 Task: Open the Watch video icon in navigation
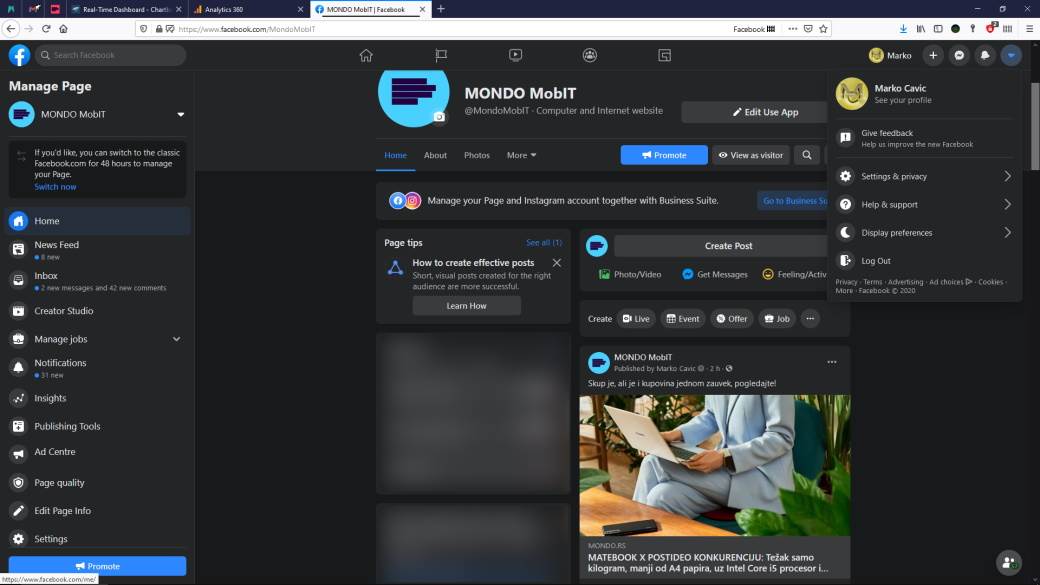[x=515, y=55]
